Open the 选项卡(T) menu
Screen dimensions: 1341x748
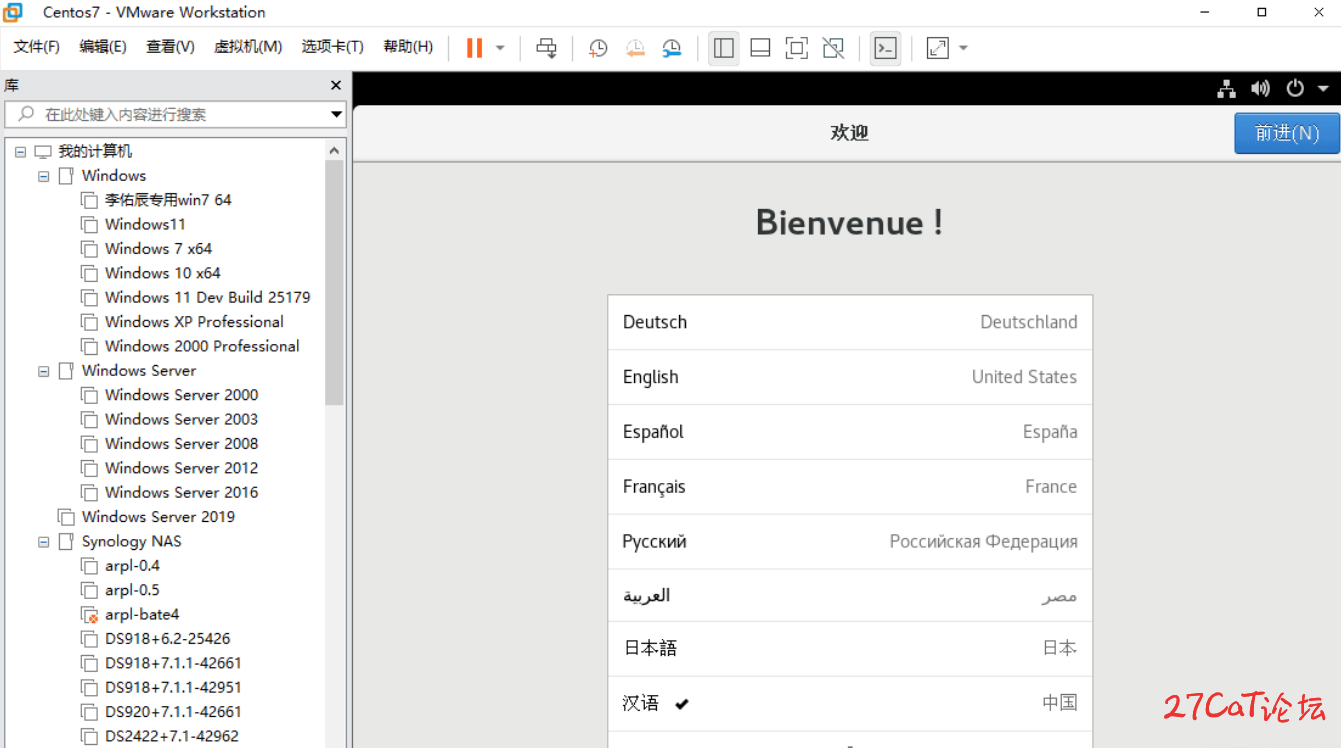(x=333, y=47)
